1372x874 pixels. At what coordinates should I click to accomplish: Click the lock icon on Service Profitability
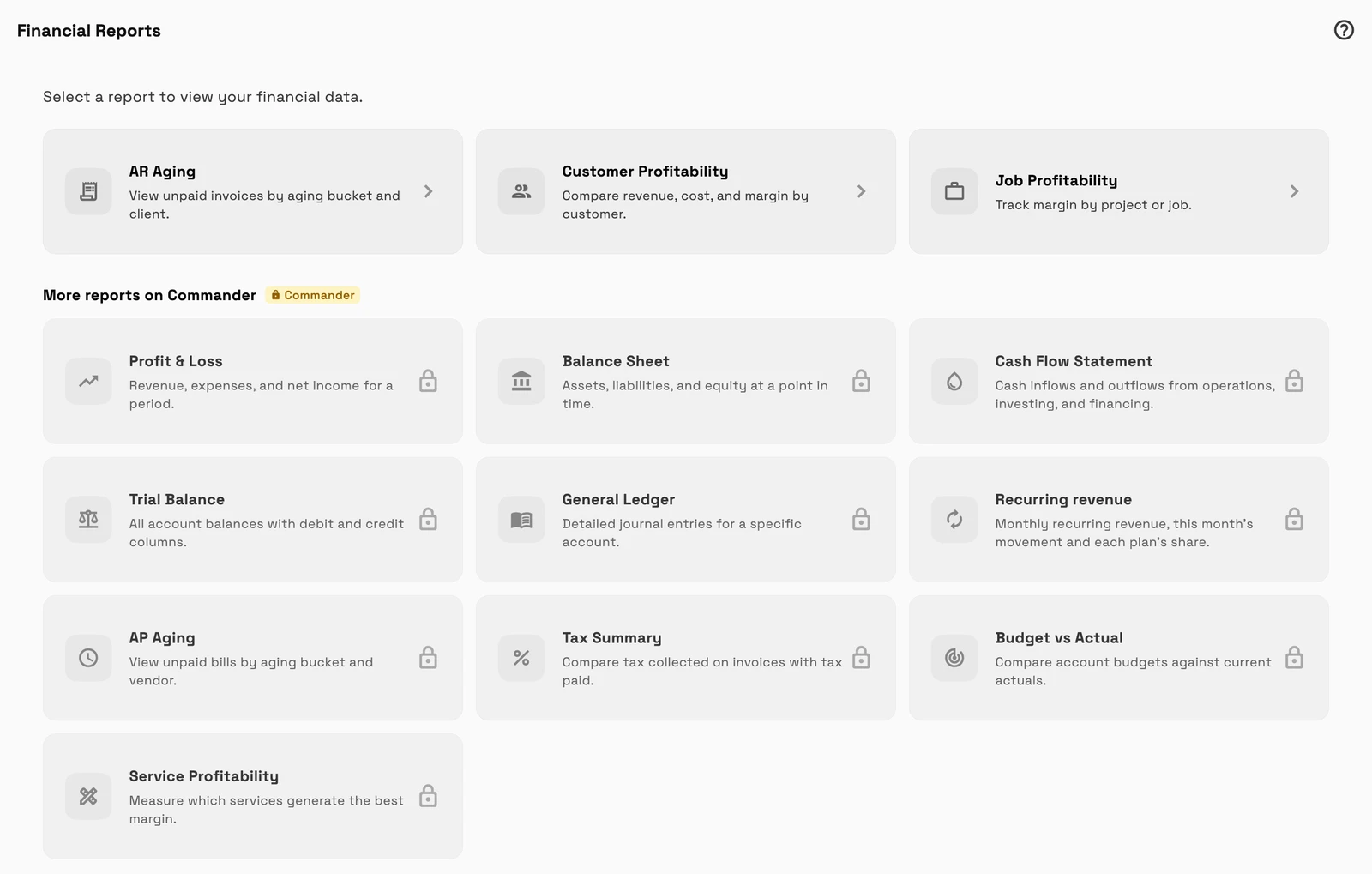click(428, 796)
